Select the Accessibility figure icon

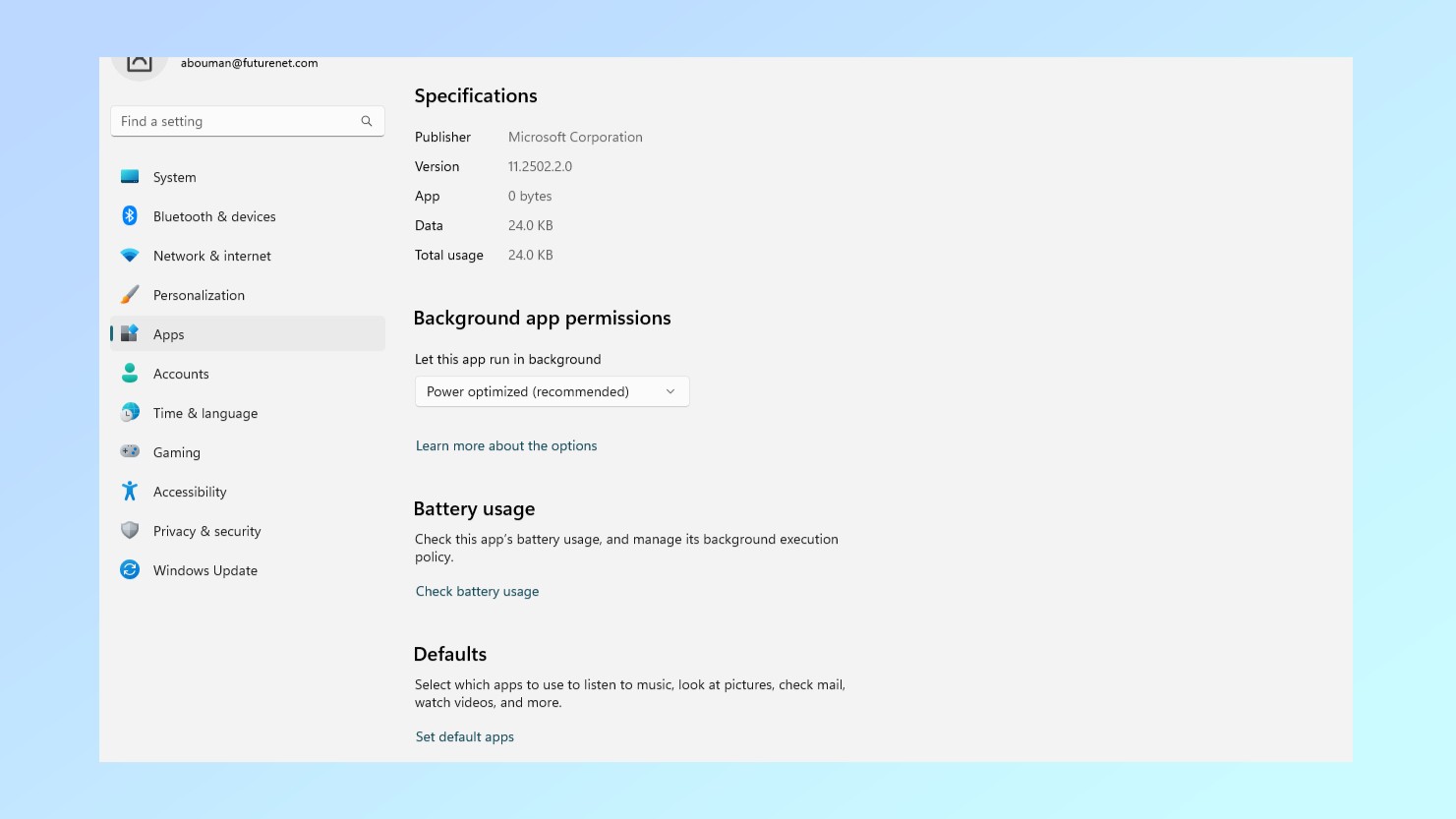point(130,492)
